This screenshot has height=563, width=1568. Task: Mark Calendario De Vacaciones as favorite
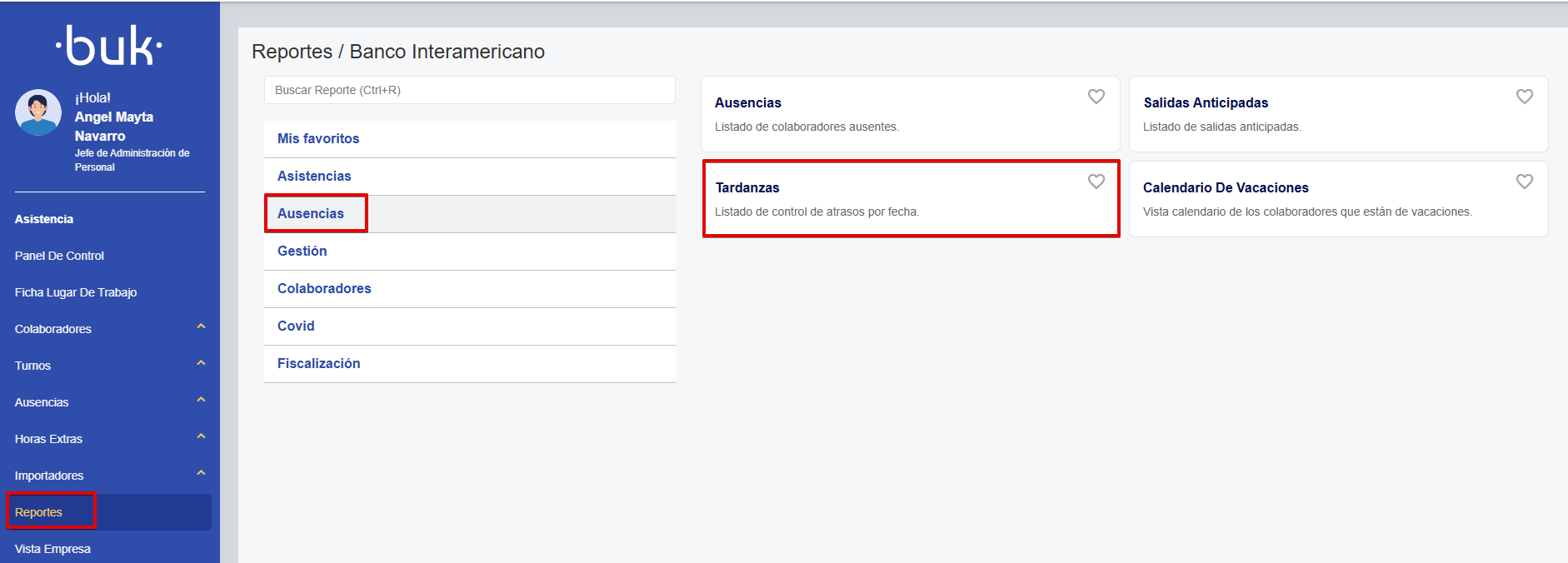click(1524, 182)
